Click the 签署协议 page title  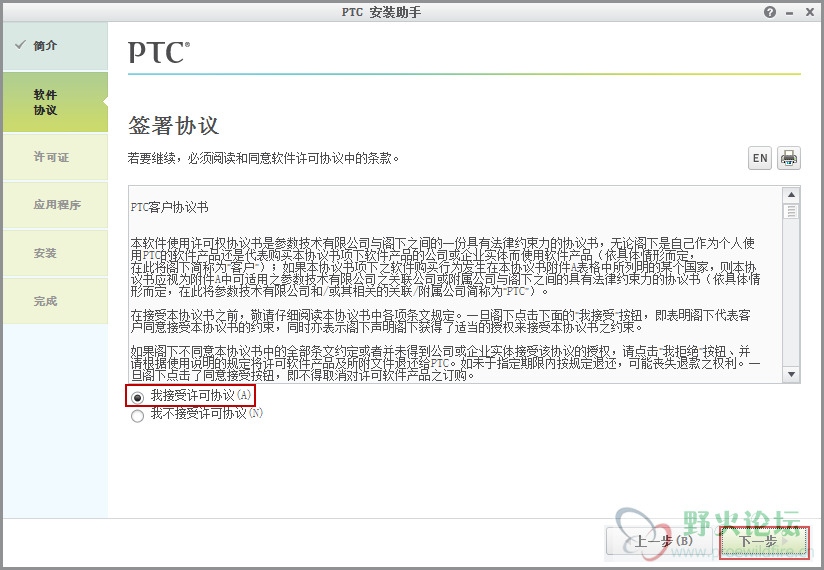pos(173,126)
